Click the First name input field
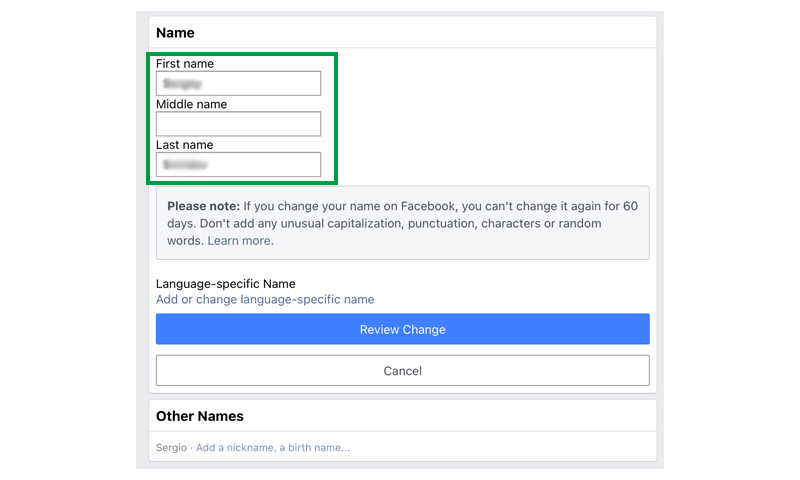 pos(238,83)
